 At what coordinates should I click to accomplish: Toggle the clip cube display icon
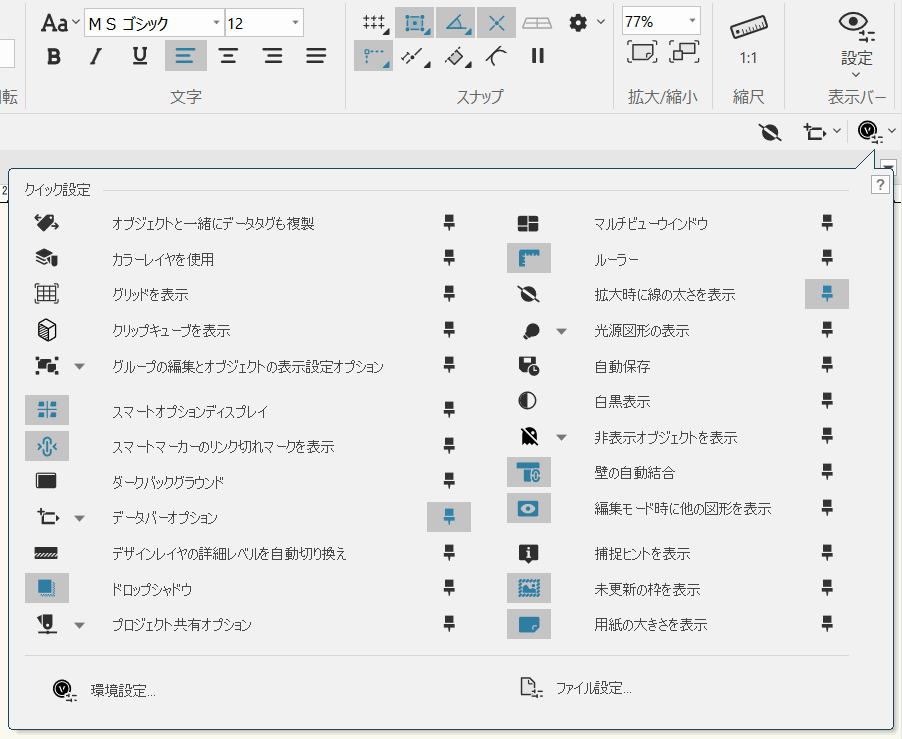(47, 330)
